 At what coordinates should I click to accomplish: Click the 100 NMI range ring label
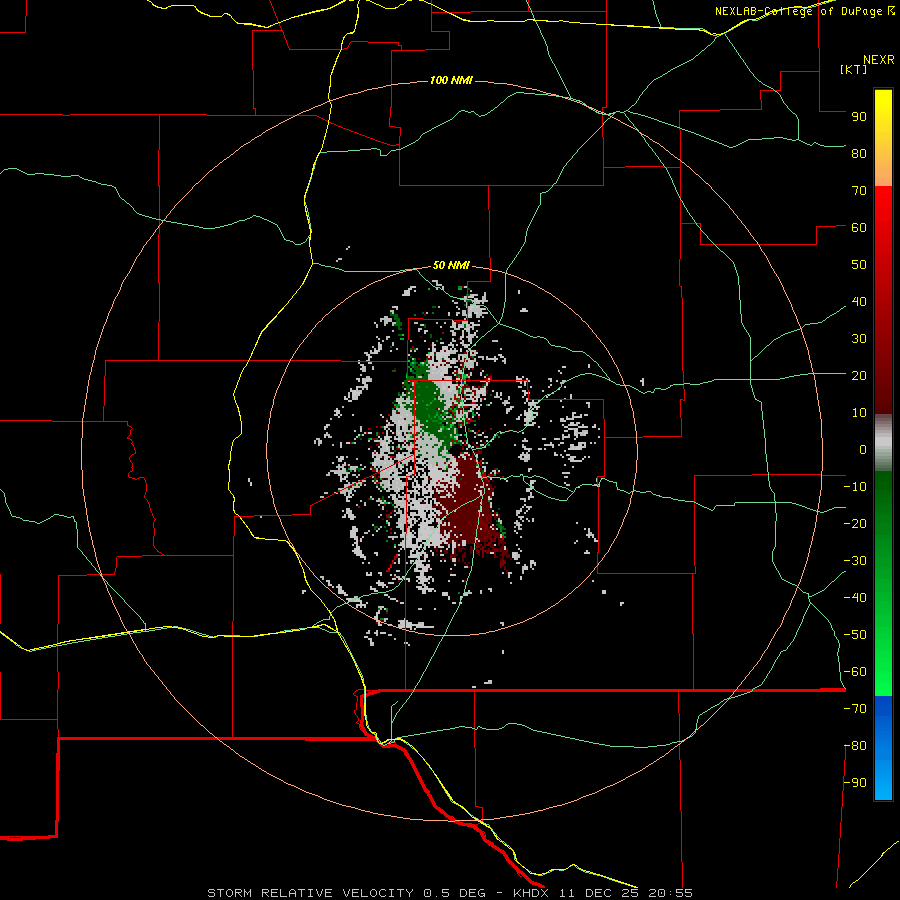[x=451, y=80]
